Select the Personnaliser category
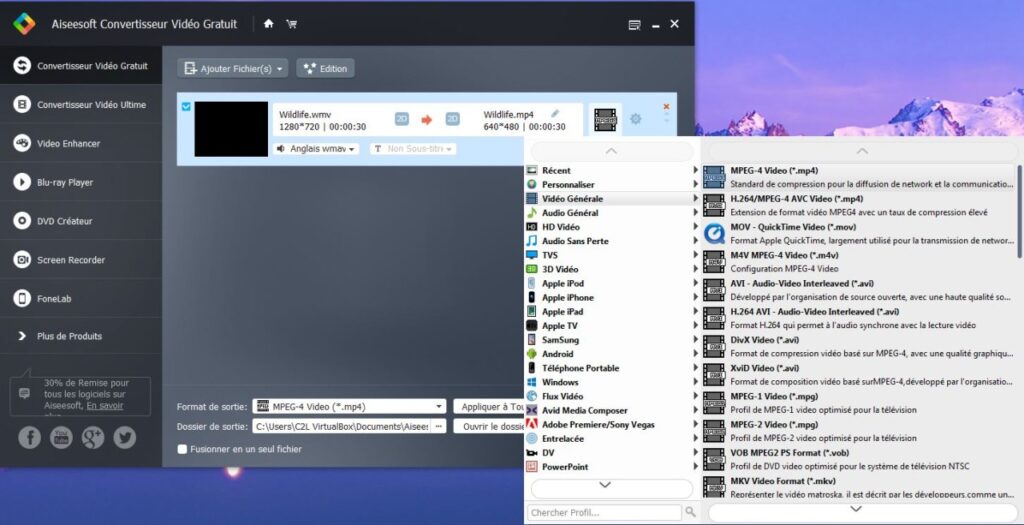Image resolution: width=1024 pixels, height=525 pixels. coord(612,184)
